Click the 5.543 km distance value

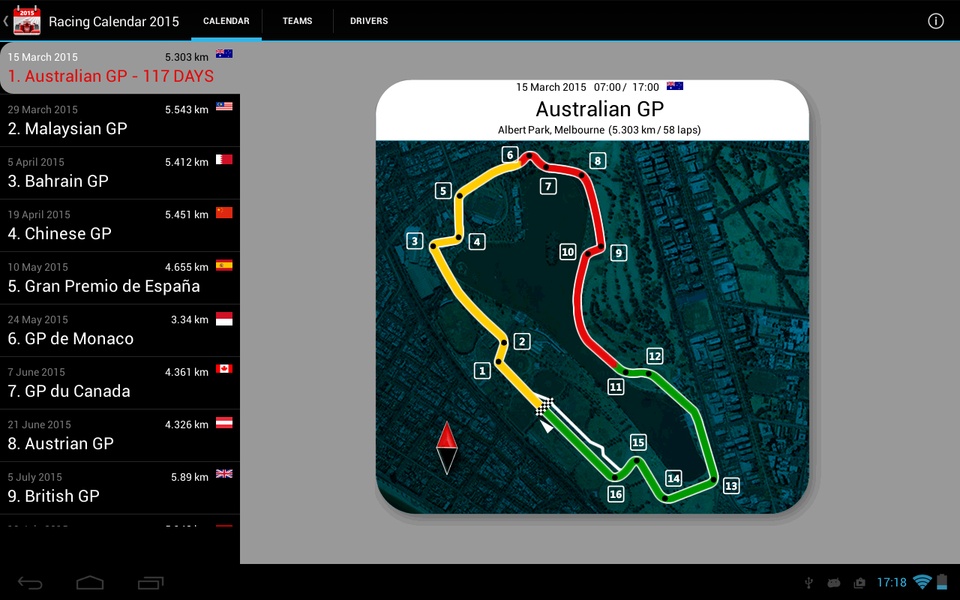click(187, 110)
